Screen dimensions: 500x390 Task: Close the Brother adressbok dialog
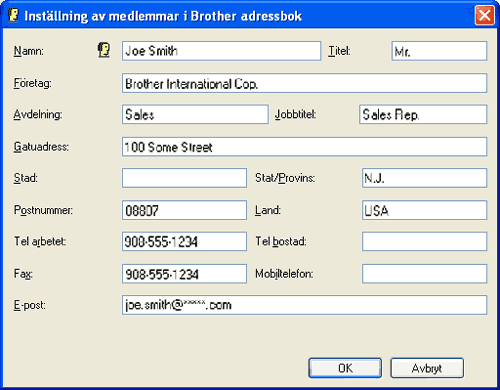tap(484, 15)
